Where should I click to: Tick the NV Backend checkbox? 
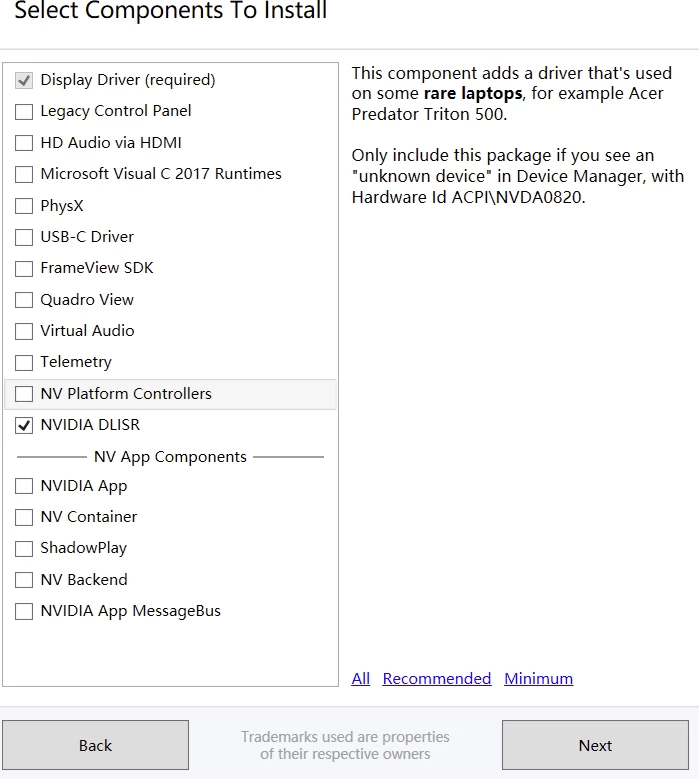24,580
